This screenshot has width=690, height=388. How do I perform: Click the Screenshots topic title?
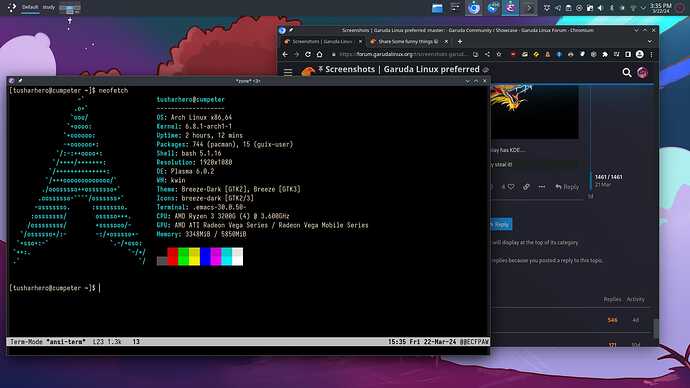pyautogui.click(x=402, y=70)
